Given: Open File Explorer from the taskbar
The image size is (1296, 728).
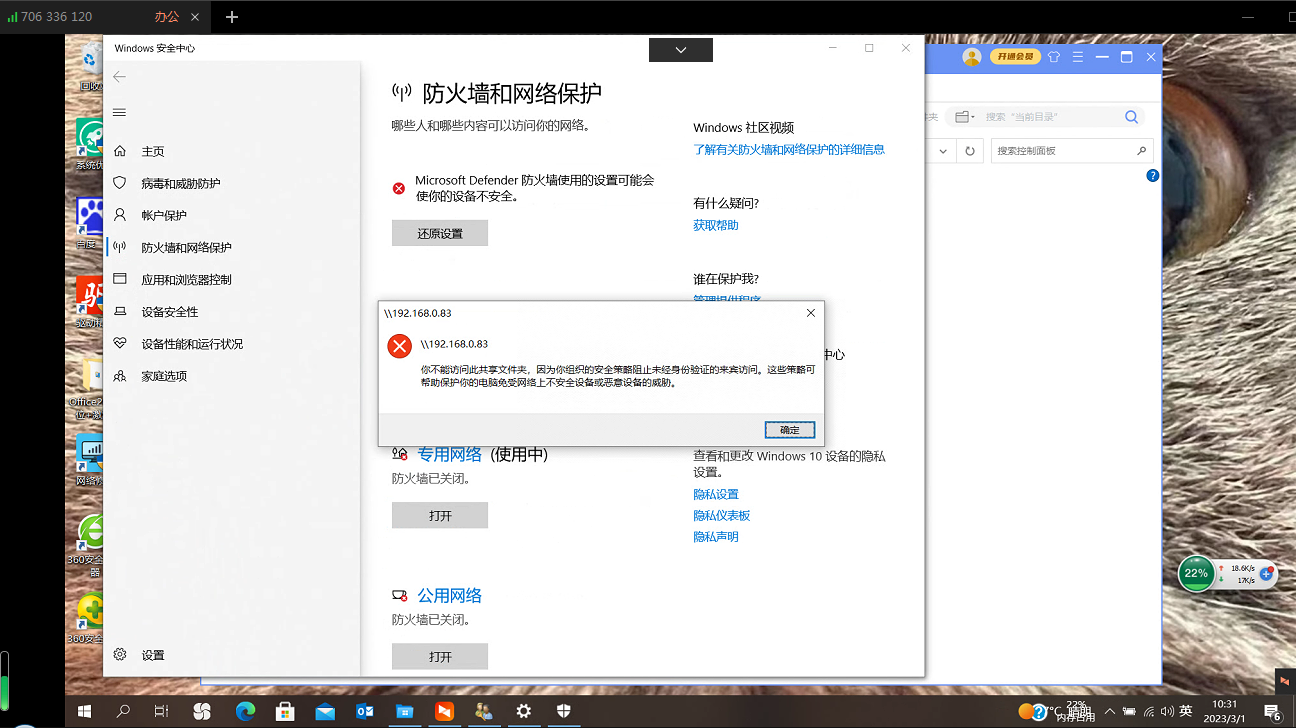Looking at the screenshot, I should 404,711.
